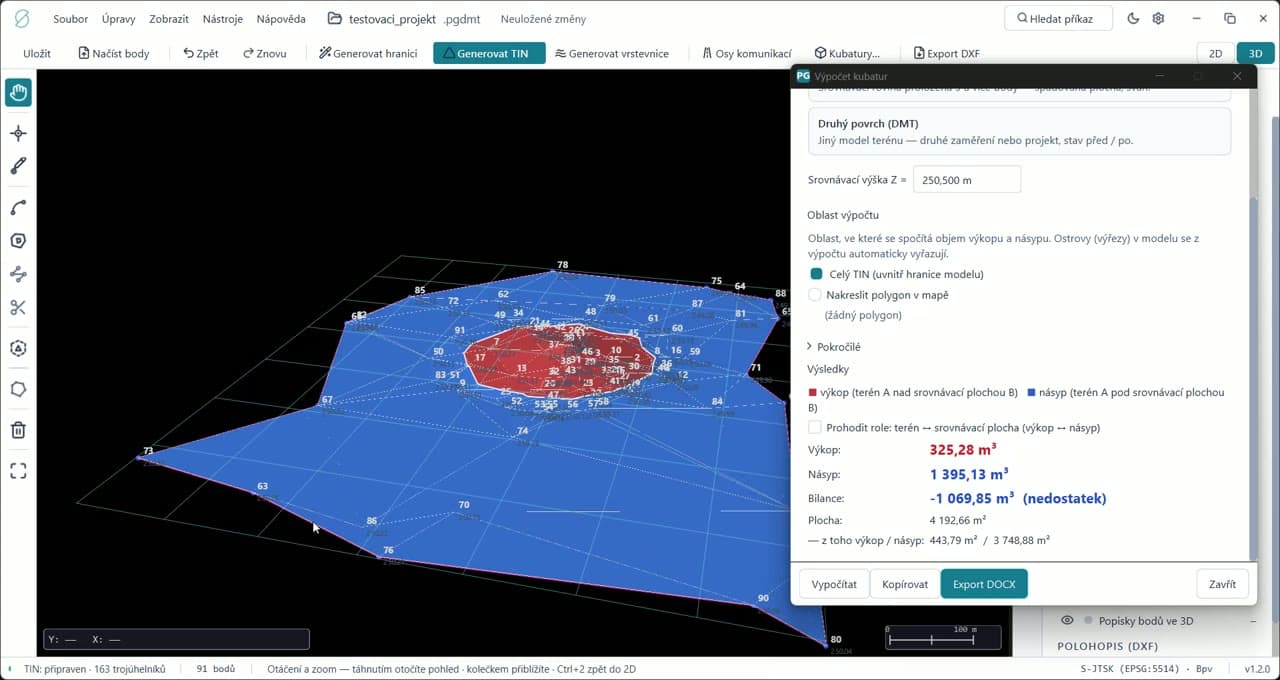Click the Zavřít button
This screenshot has width=1280, height=680.
tap(1222, 584)
